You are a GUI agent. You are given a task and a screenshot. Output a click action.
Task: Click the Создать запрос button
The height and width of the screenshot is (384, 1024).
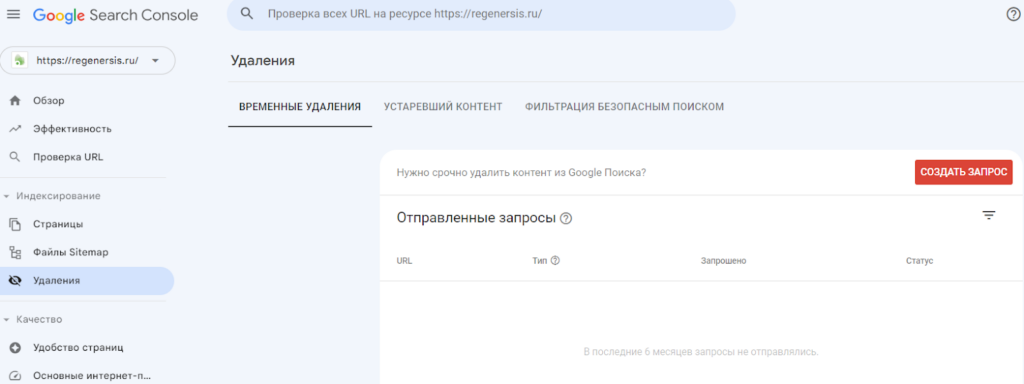(x=963, y=172)
